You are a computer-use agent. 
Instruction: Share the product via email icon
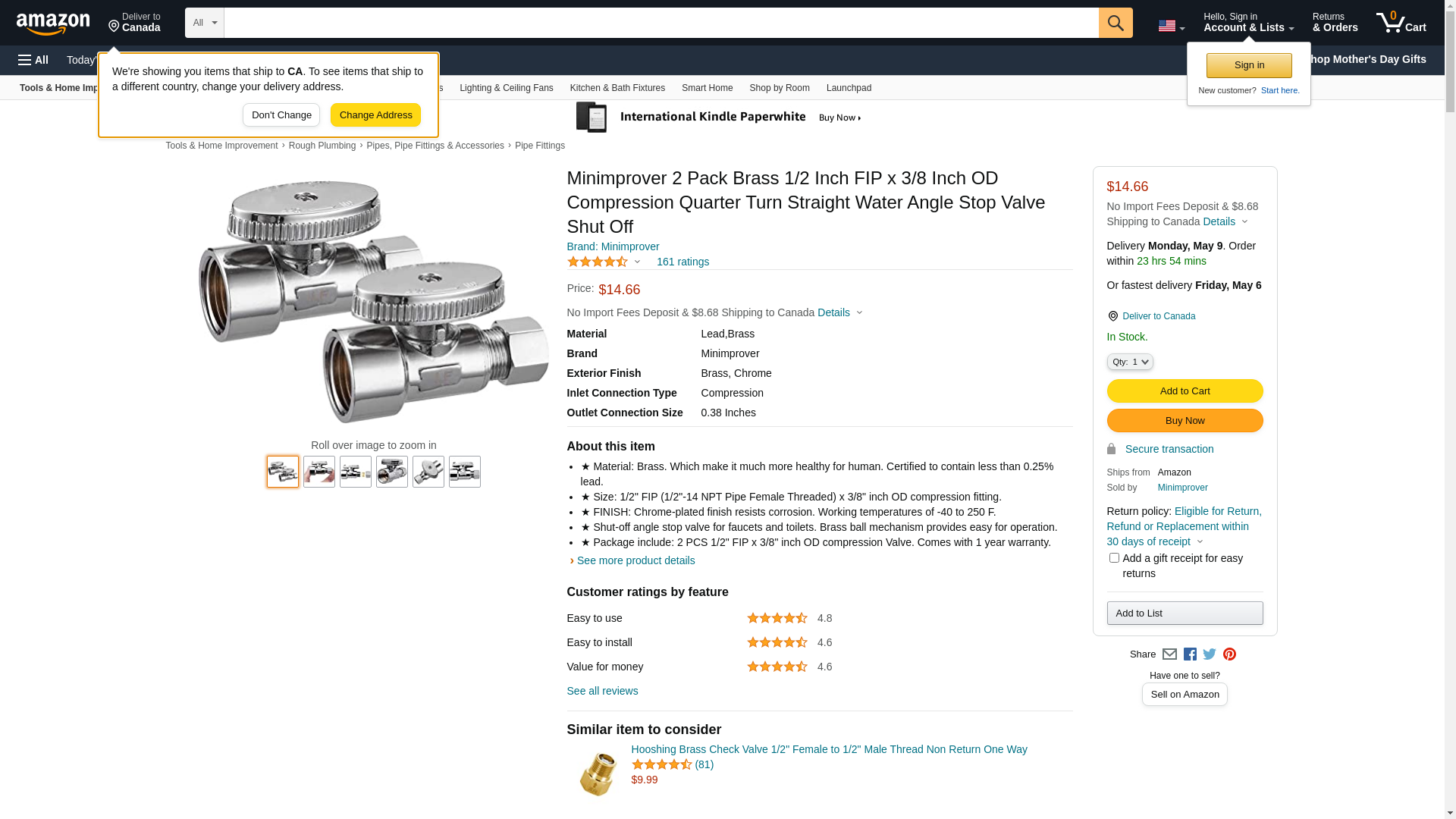[x=1169, y=654]
